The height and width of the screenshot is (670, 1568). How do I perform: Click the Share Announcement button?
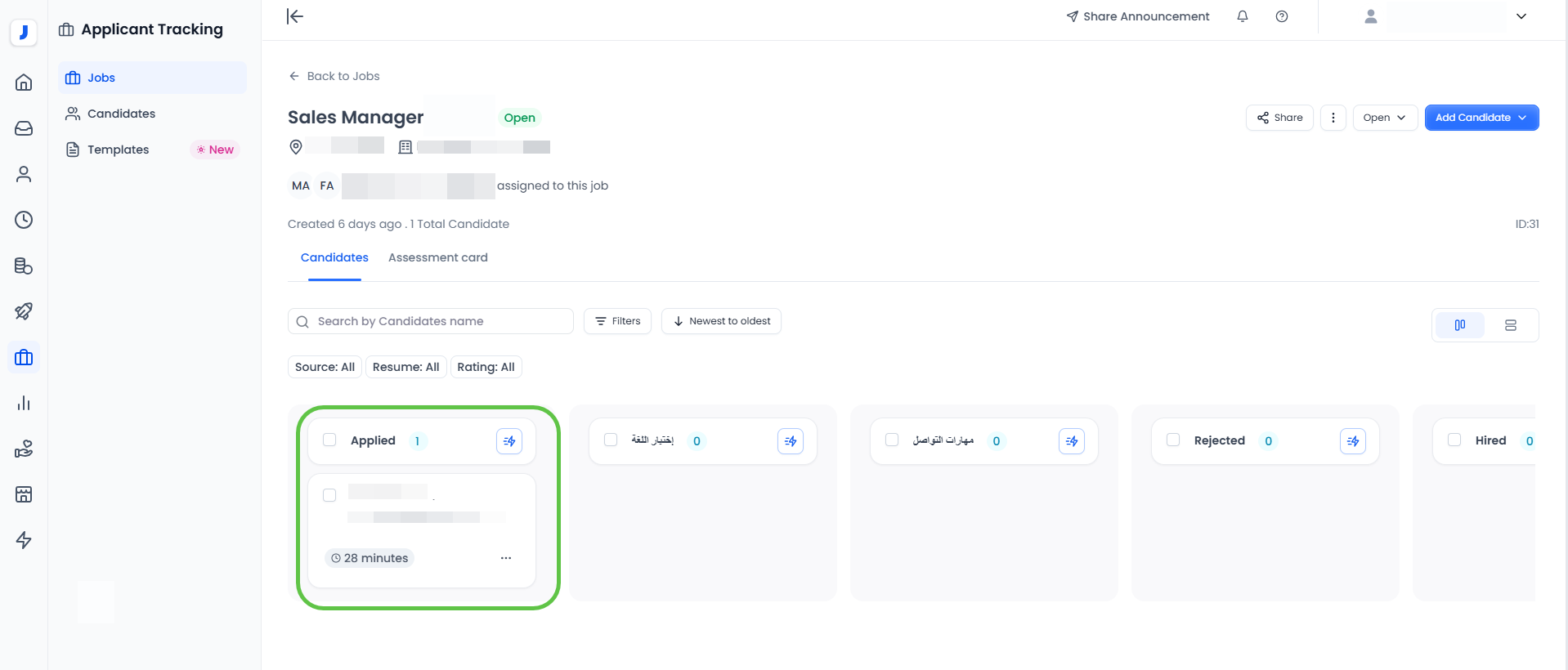1137,16
